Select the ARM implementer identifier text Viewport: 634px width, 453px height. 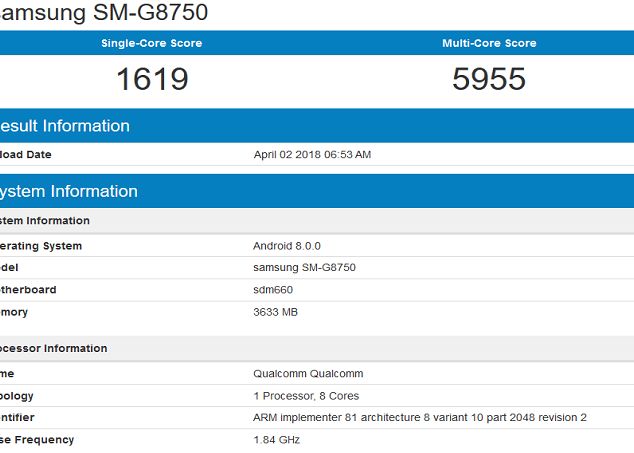[x=419, y=417]
